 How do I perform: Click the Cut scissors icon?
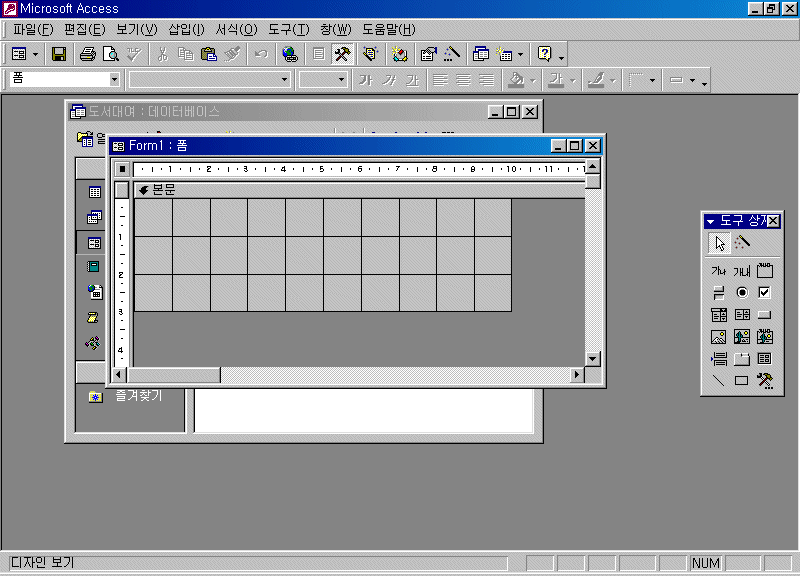(x=163, y=54)
